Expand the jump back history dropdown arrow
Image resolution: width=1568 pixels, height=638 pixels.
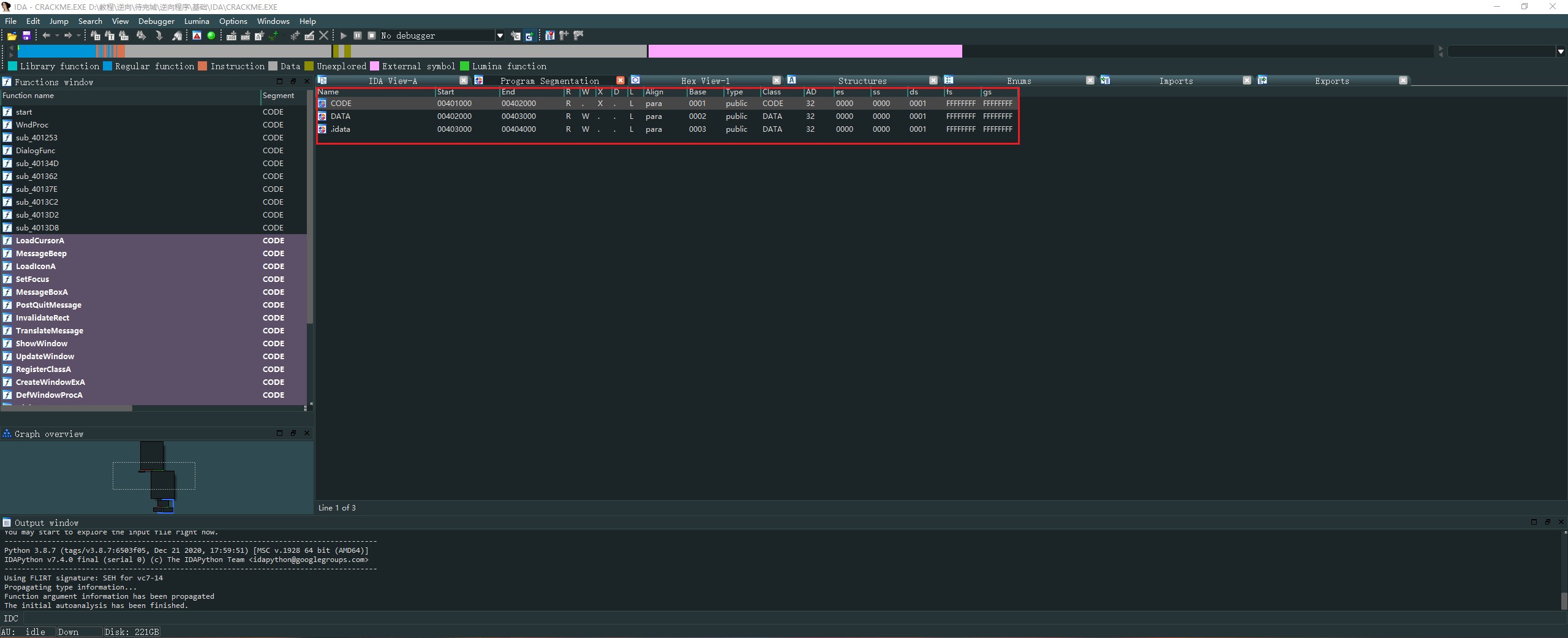tap(57, 36)
